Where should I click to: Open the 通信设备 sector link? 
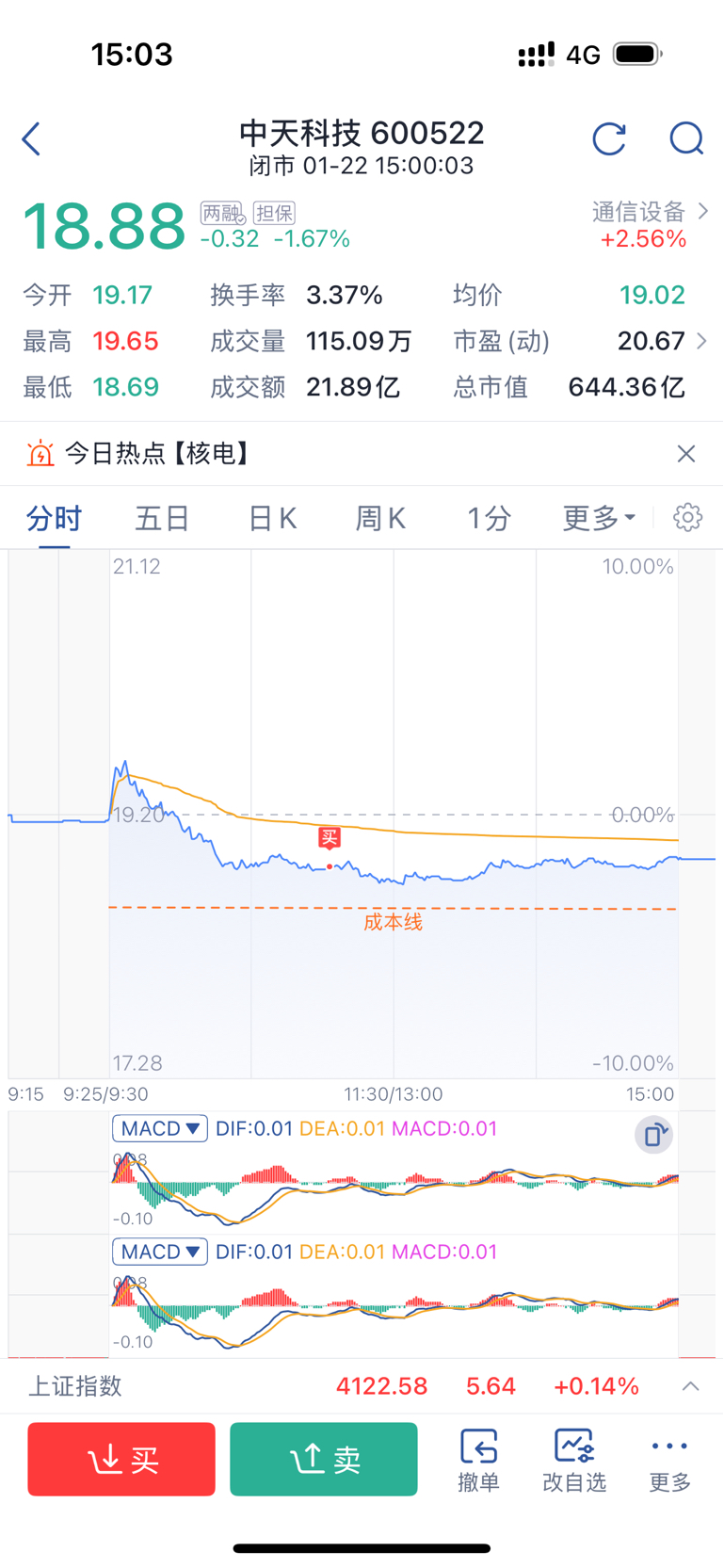tap(649, 213)
